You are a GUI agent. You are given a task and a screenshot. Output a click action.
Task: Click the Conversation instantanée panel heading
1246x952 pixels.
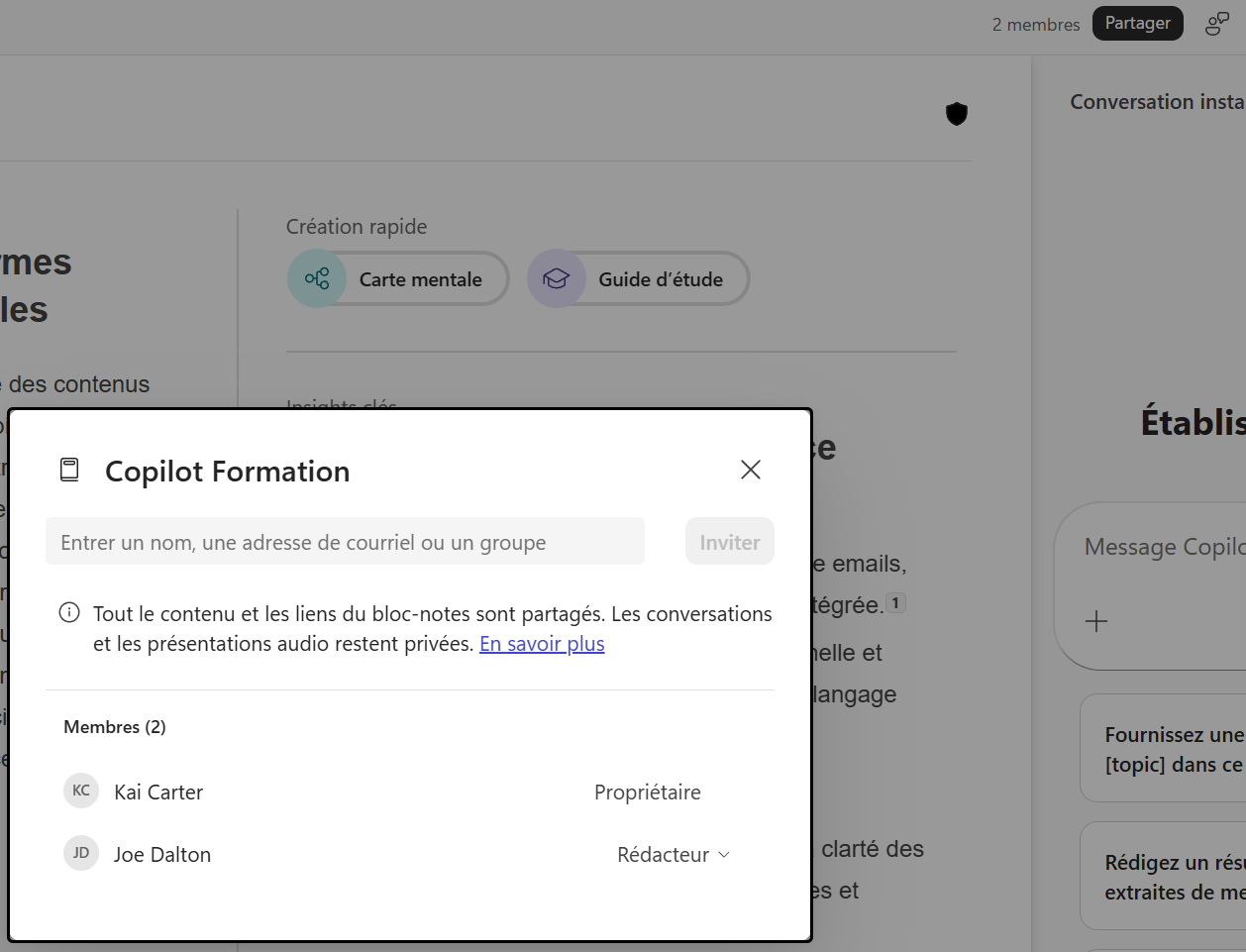point(1158,102)
